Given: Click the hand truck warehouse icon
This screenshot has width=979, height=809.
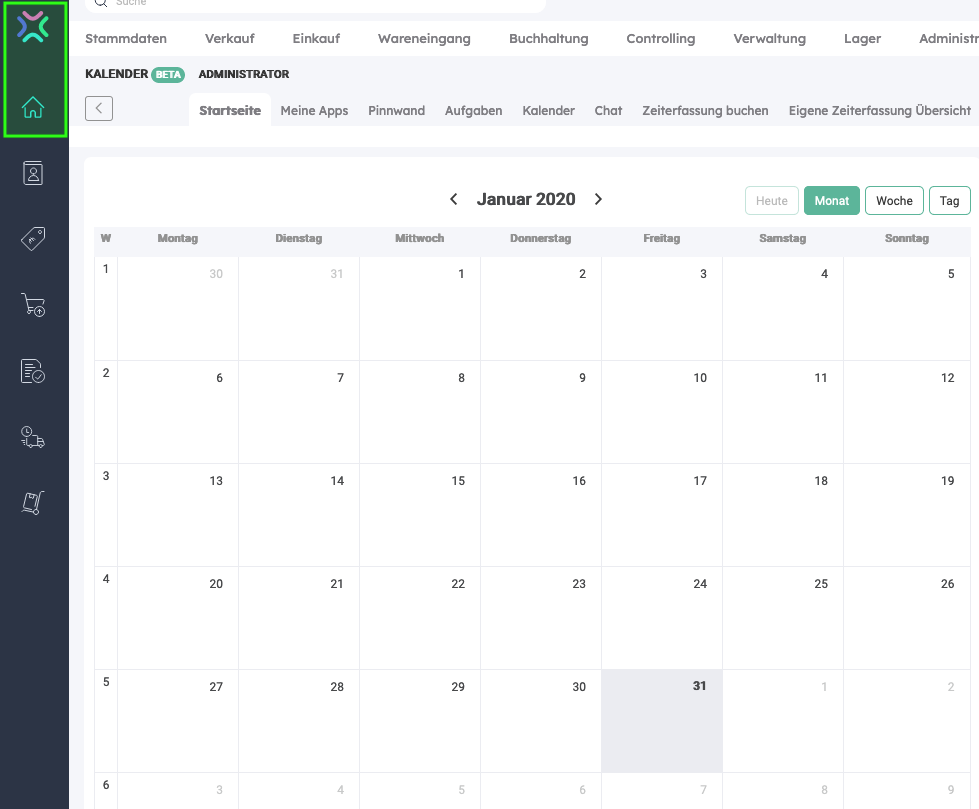Looking at the screenshot, I should [33, 503].
